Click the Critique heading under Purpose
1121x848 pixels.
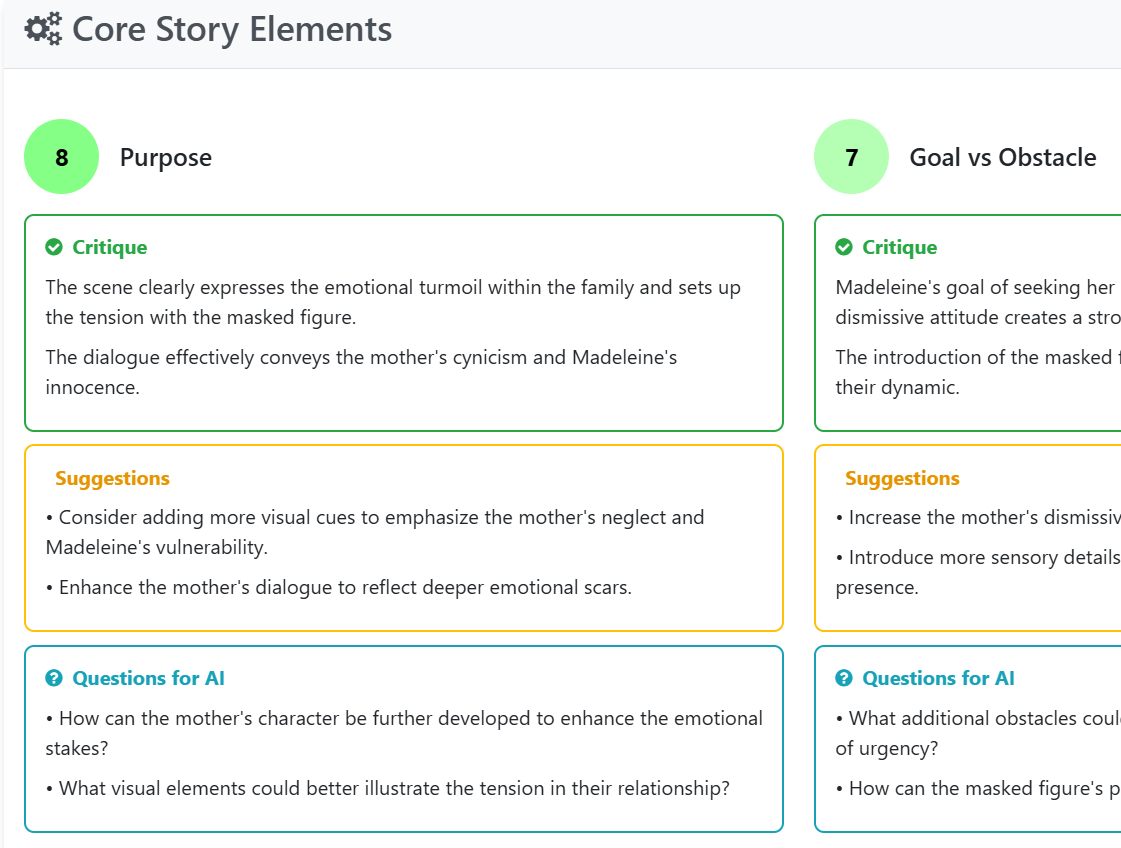tap(109, 247)
